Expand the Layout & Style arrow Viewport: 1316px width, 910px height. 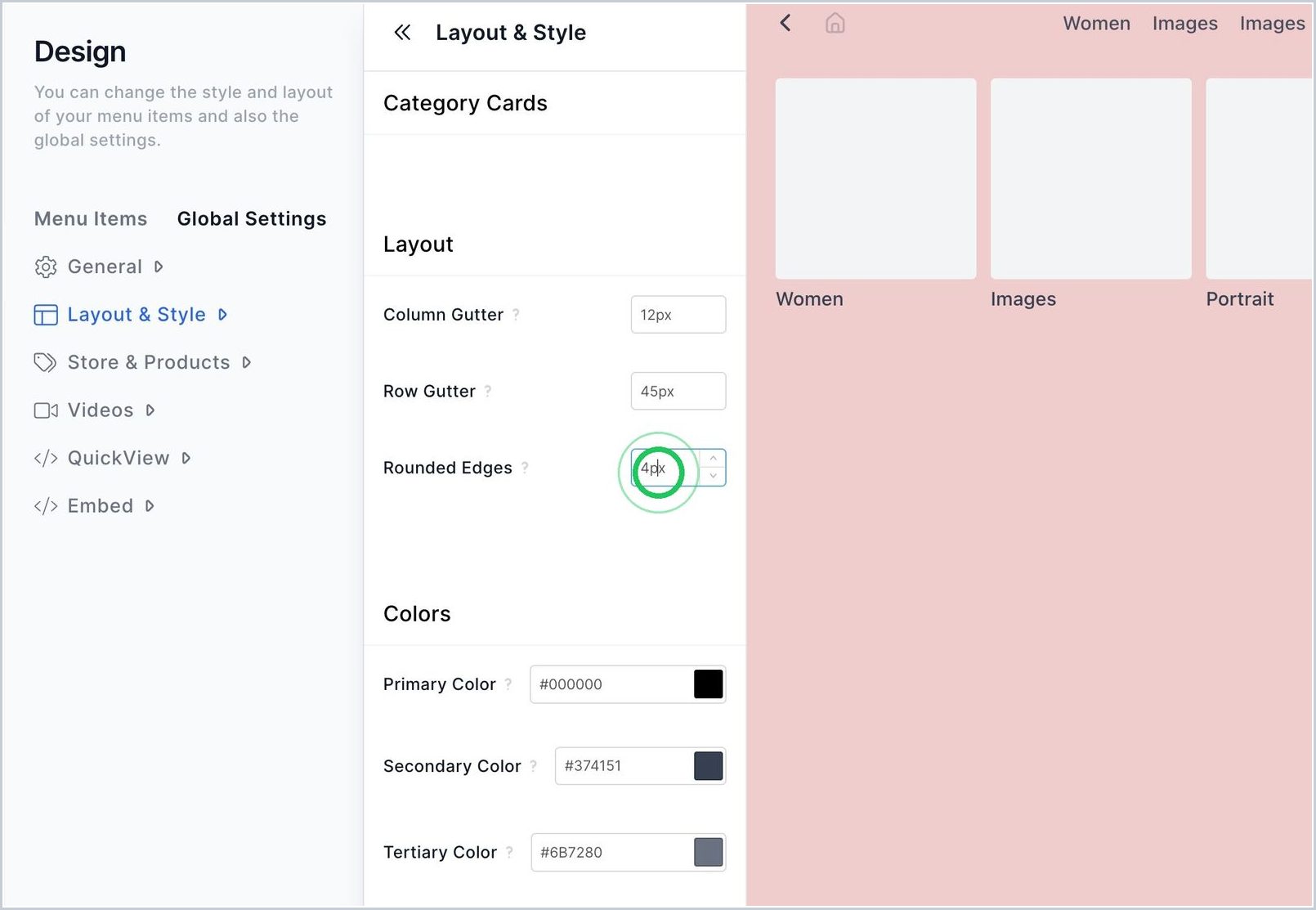click(x=222, y=315)
